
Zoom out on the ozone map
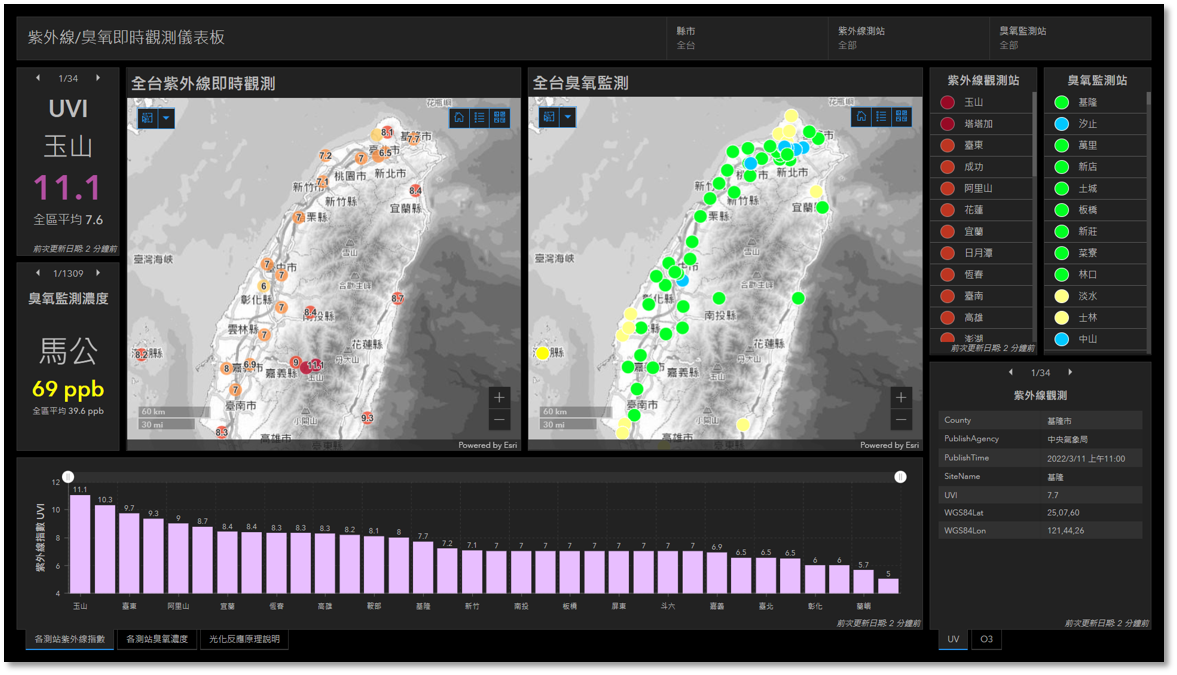click(901, 420)
